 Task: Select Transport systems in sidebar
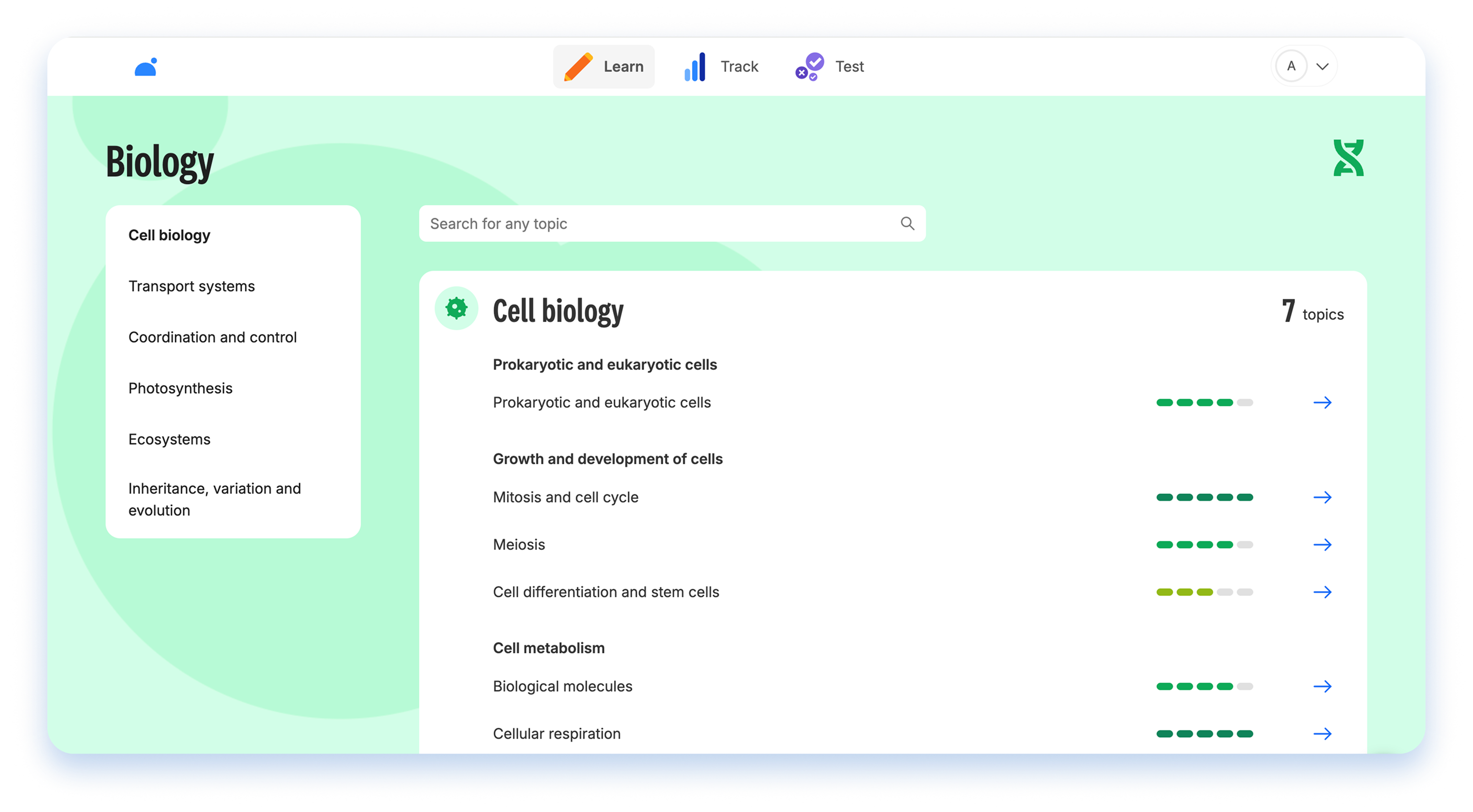tap(191, 286)
